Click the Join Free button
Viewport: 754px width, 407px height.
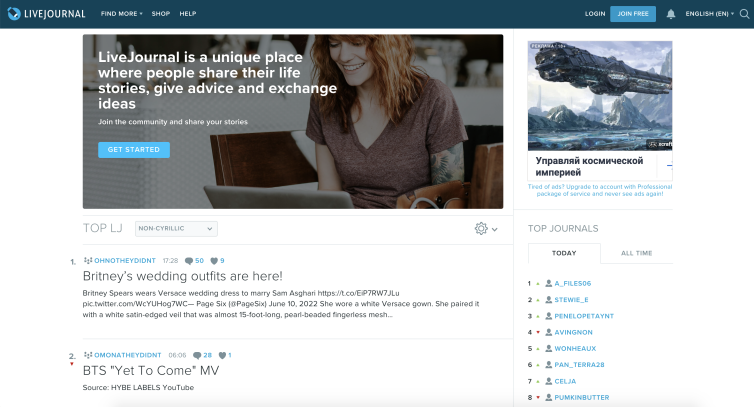pyautogui.click(x=633, y=14)
